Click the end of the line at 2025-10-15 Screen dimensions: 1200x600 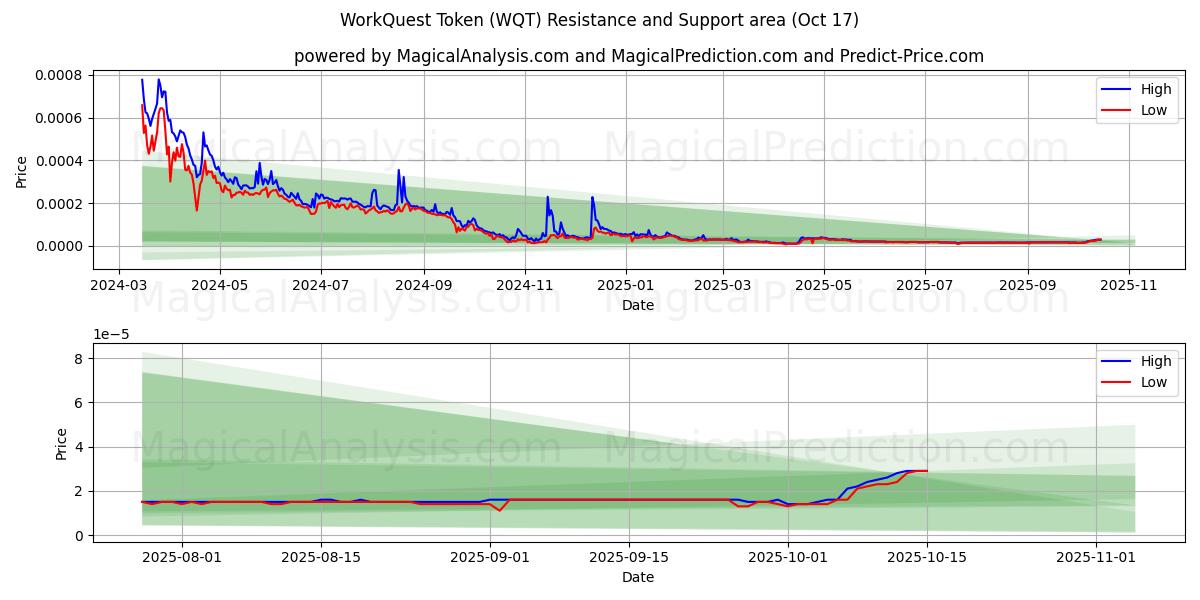(927, 471)
